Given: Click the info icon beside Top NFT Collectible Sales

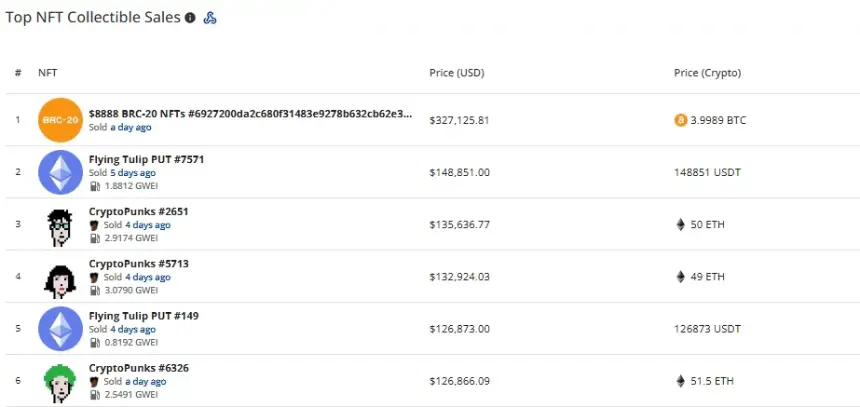Looking at the screenshot, I should pos(190,18).
